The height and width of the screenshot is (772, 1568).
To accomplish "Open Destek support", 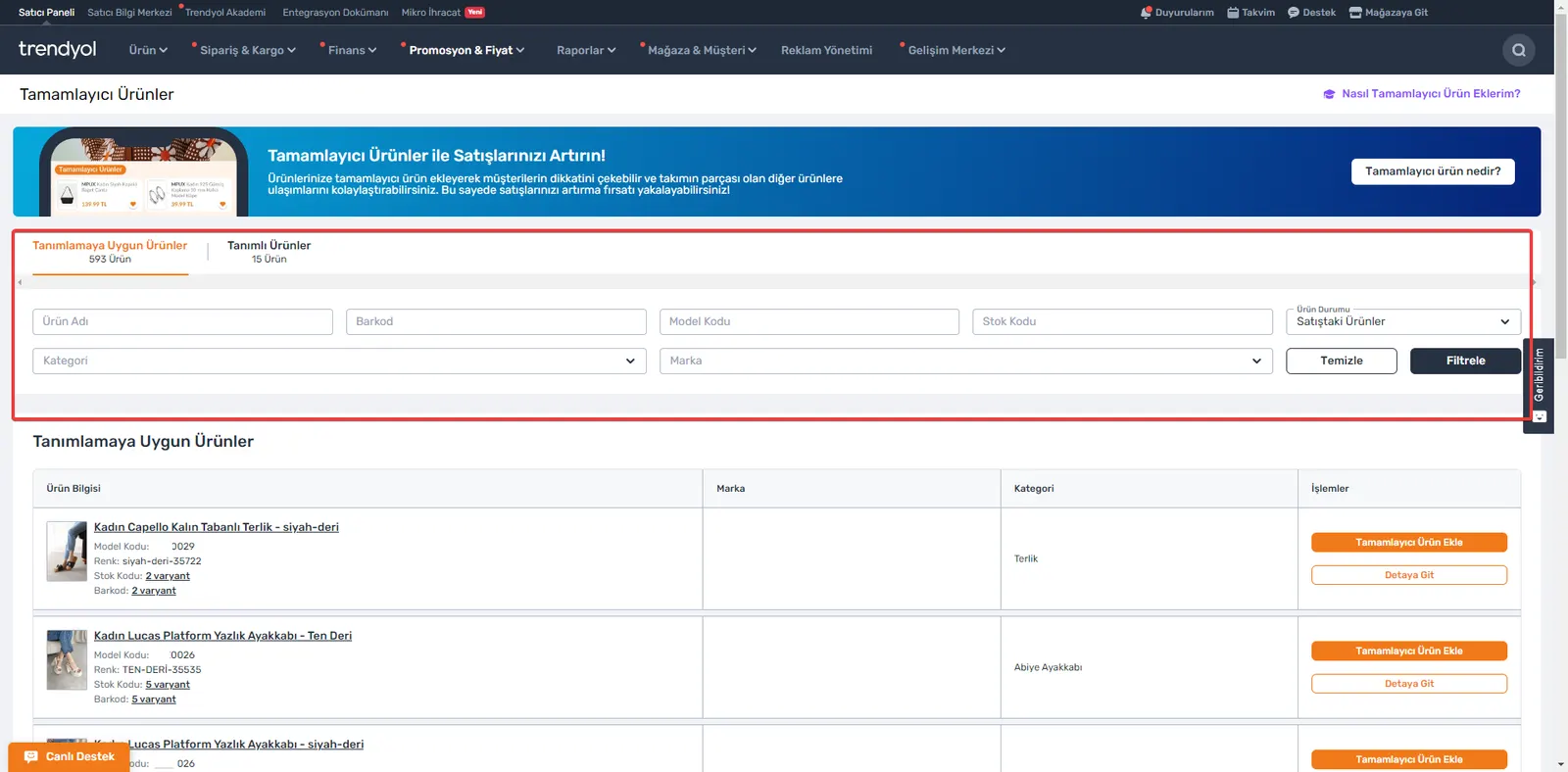I will (1311, 13).
